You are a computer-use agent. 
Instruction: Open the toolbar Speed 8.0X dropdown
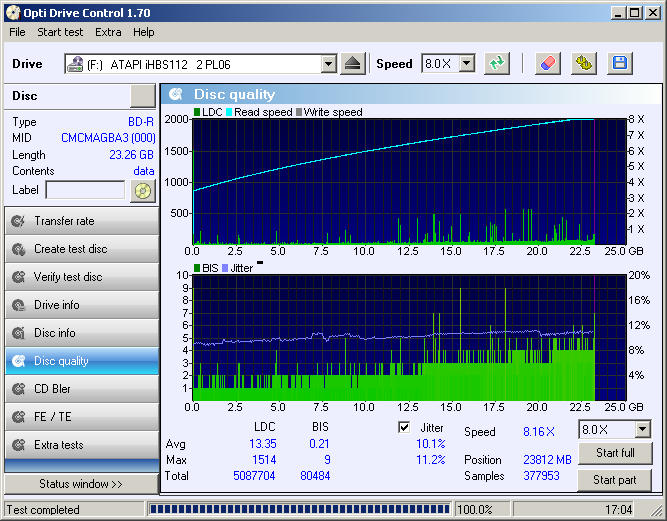[467, 64]
